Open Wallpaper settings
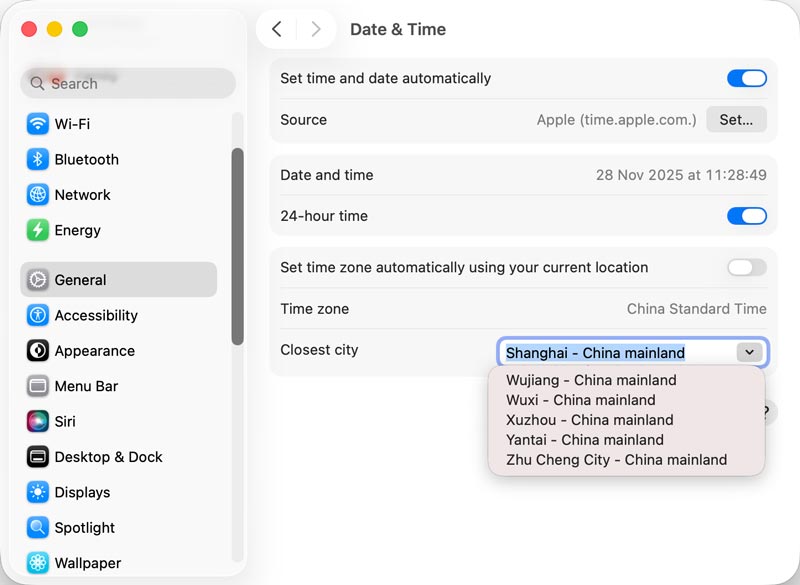This screenshot has height=585, width=800. [87, 563]
